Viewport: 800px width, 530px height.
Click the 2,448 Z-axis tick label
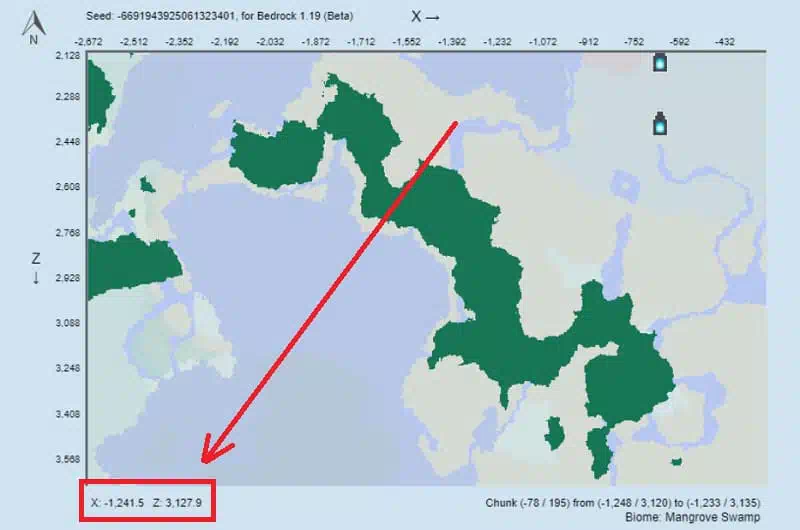pyautogui.click(x=68, y=141)
